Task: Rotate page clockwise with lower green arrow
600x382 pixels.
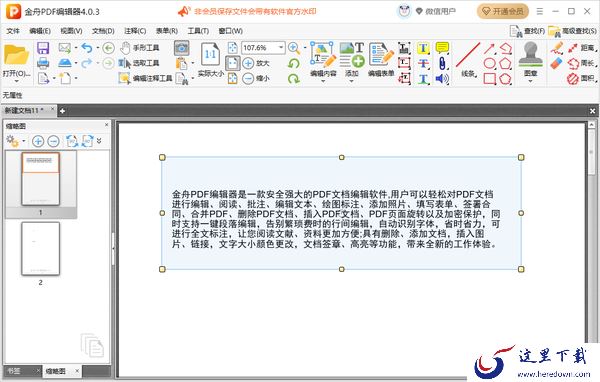Action: click(293, 78)
